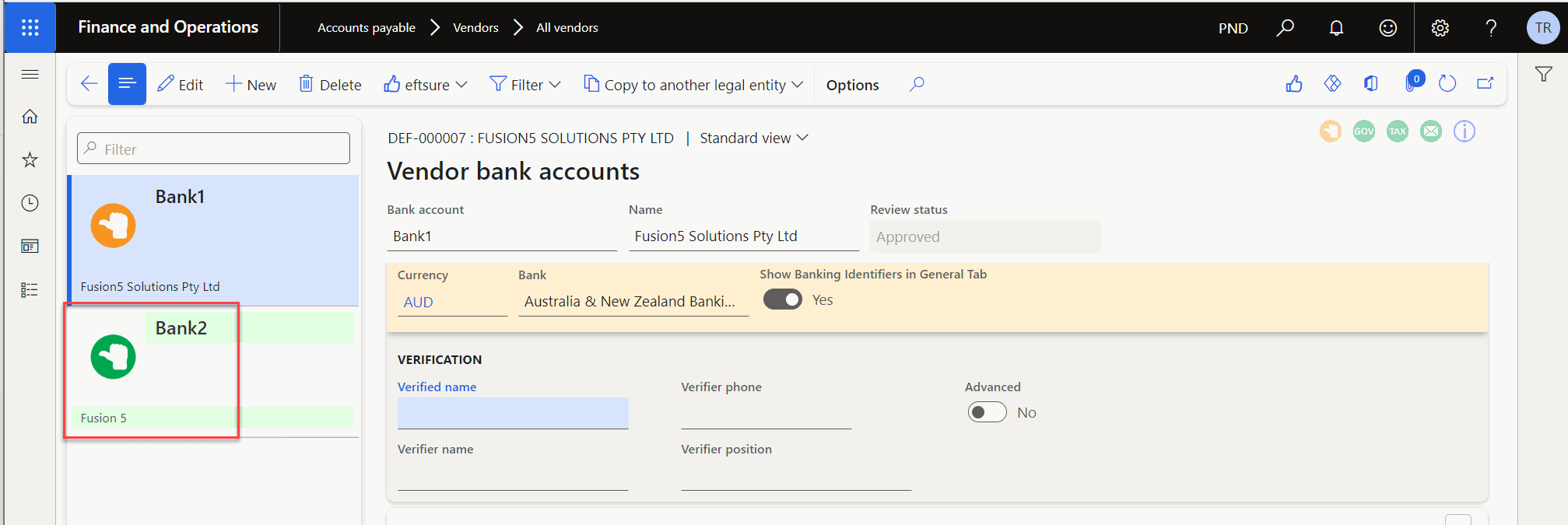The width and height of the screenshot is (1568, 525).
Task: Click the search magnifier in top bar
Action: [x=1285, y=28]
